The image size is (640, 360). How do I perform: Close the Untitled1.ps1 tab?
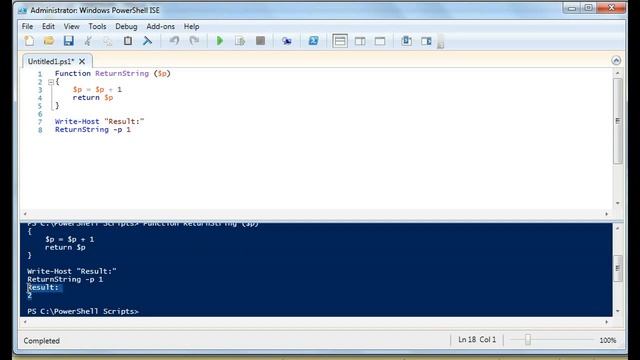coord(82,61)
